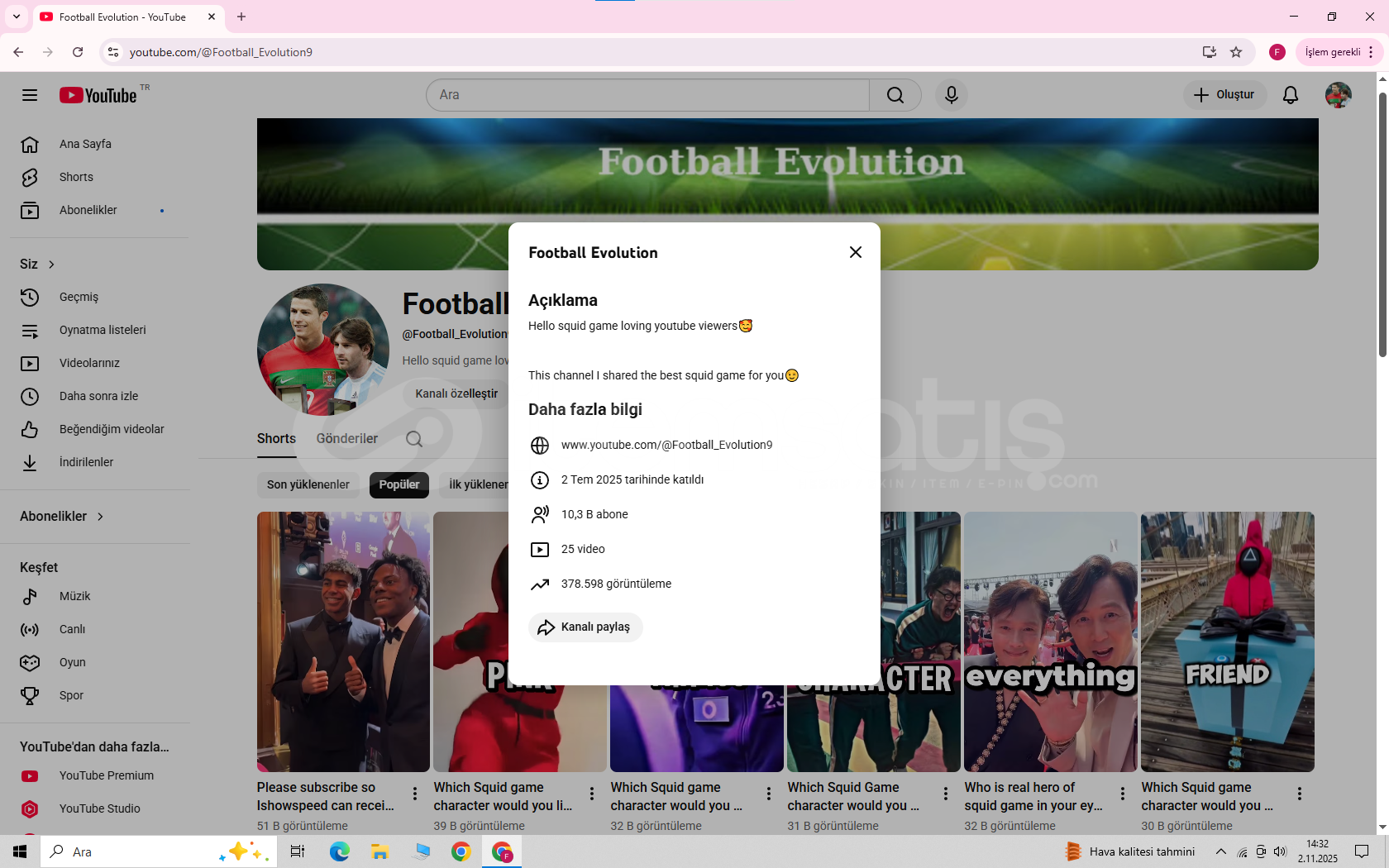Select the Popüler filter chip

pyautogui.click(x=399, y=484)
